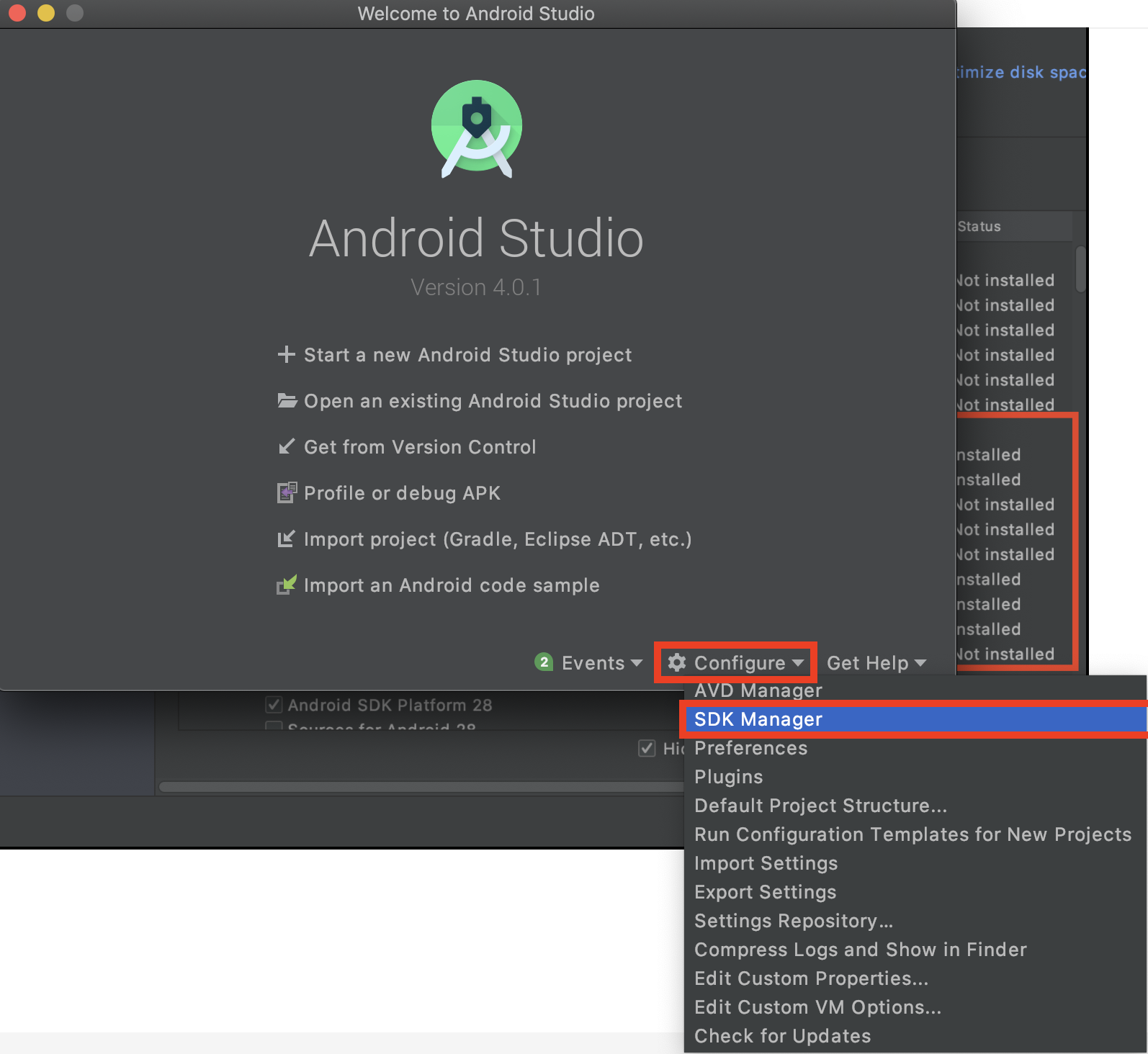Screen dimensions: 1148x1054
Task: Click the folder icon for opening existing project
Action: tap(287, 401)
